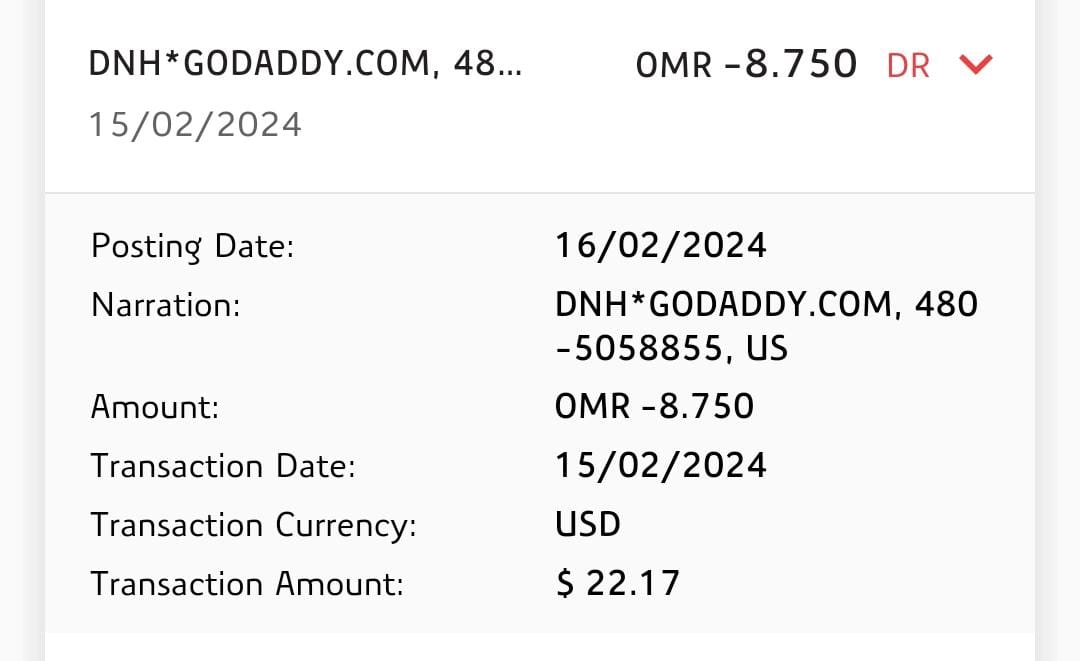Tap the Narration label
This screenshot has height=661, width=1080.
point(166,305)
